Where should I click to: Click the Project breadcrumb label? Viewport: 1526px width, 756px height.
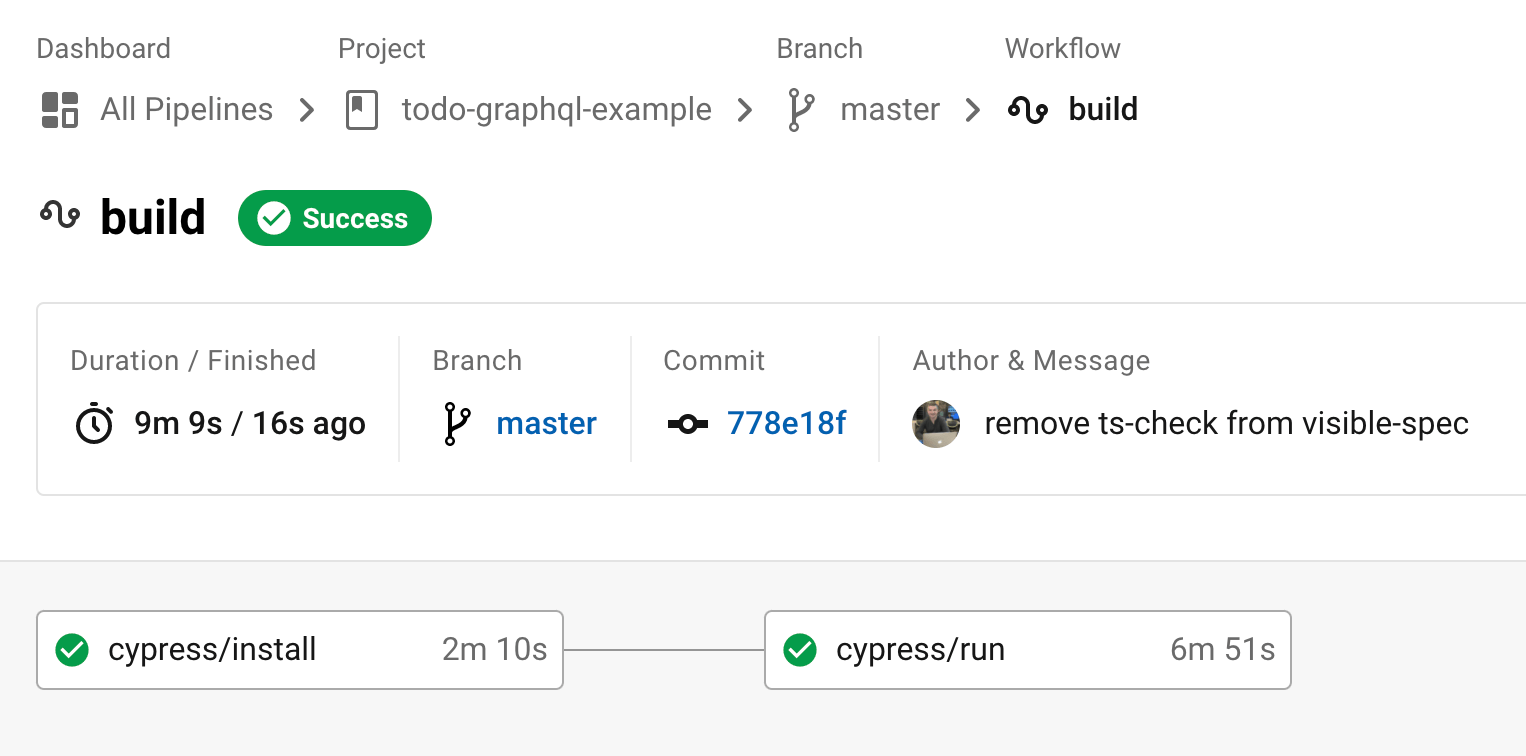pos(382,49)
